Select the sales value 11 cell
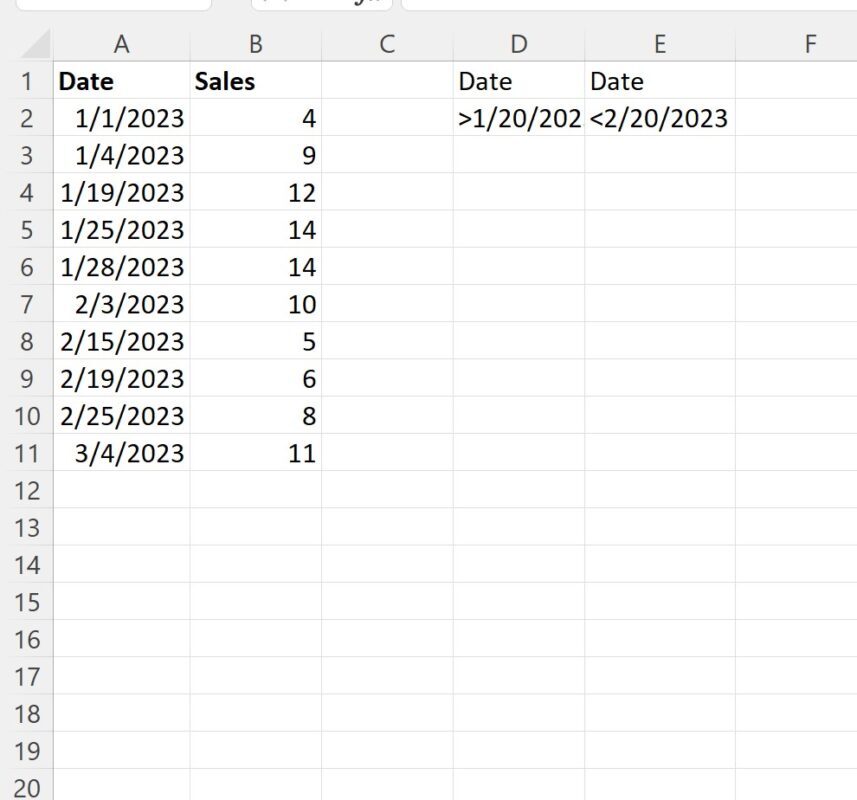Image resolution: width=857 pixels, height=800 pixels. tap(255, 453)
